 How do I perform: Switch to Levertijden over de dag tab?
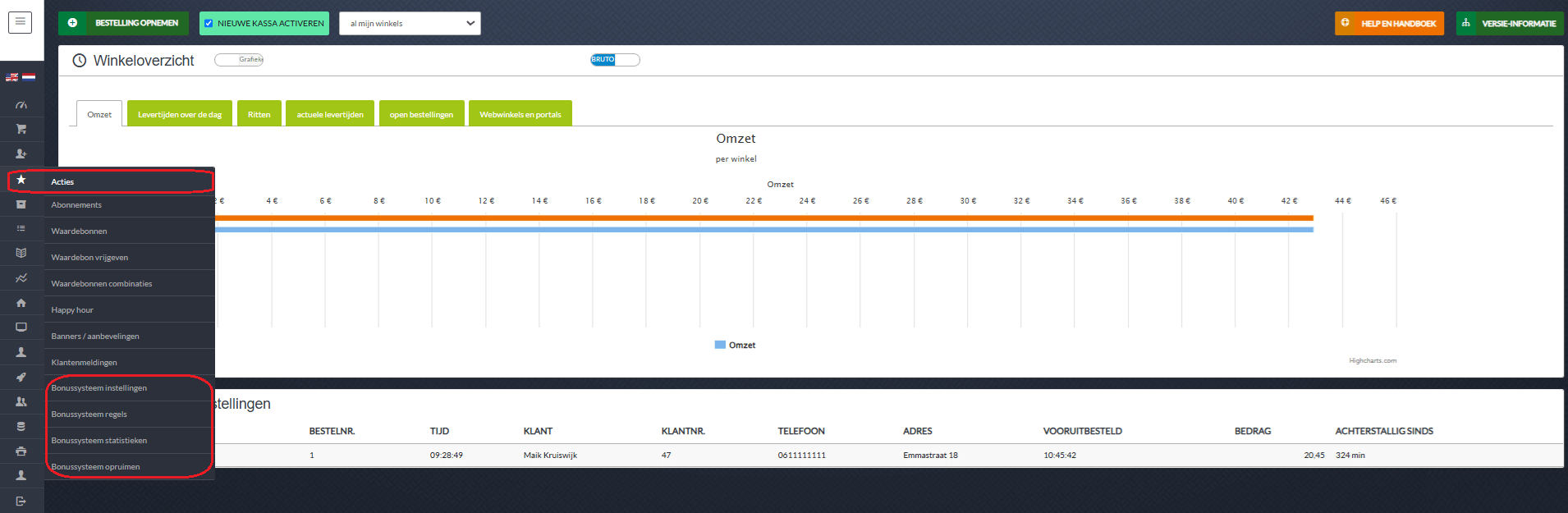(x=180, y=114)
